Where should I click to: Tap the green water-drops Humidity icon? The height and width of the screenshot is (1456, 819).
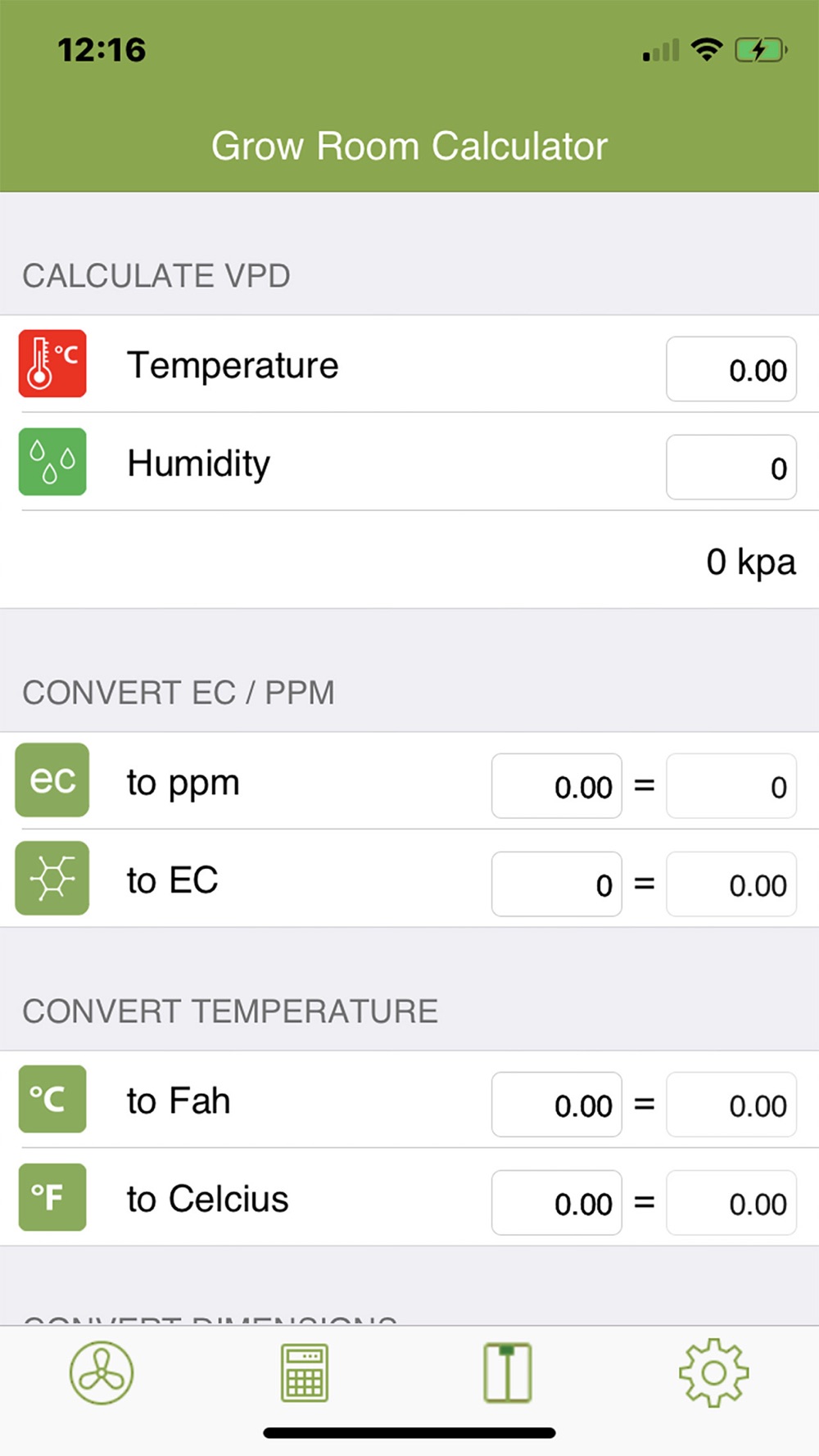[x=52, y=462]
